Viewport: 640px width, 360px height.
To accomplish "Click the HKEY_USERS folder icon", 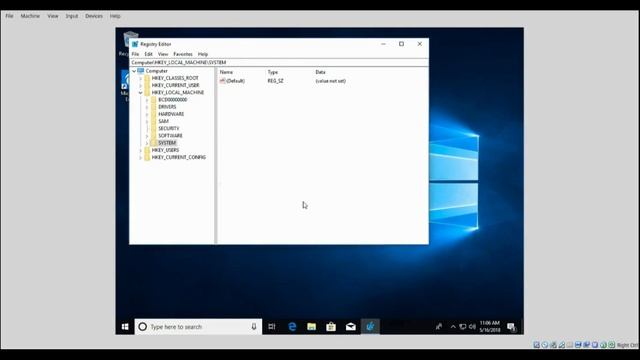I will pyautogui.click(x=147, y=150).
